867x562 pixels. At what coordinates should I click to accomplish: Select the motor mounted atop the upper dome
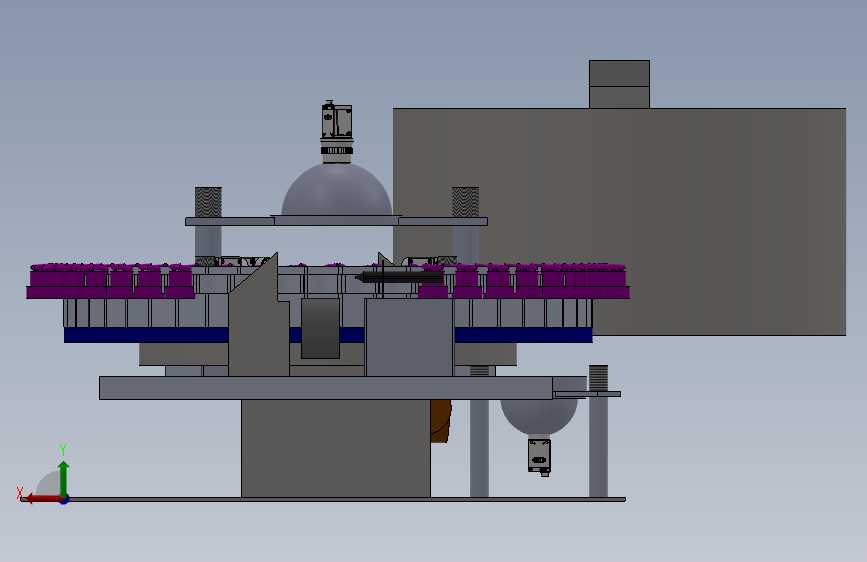click(337, 131)
